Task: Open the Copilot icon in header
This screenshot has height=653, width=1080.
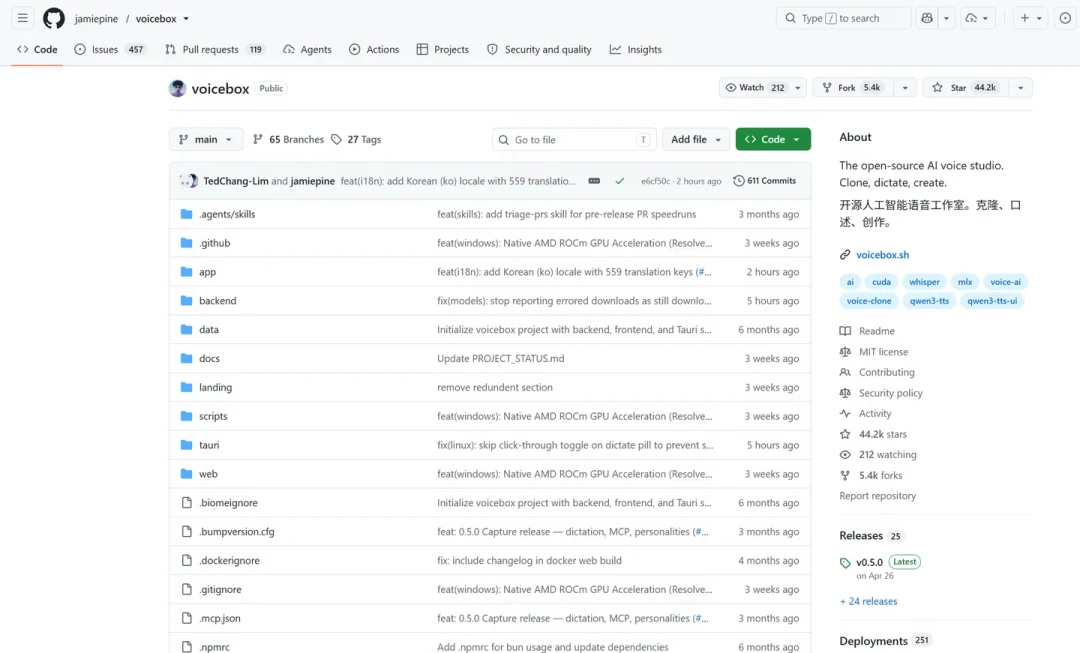Action: (x=927, y=18)
